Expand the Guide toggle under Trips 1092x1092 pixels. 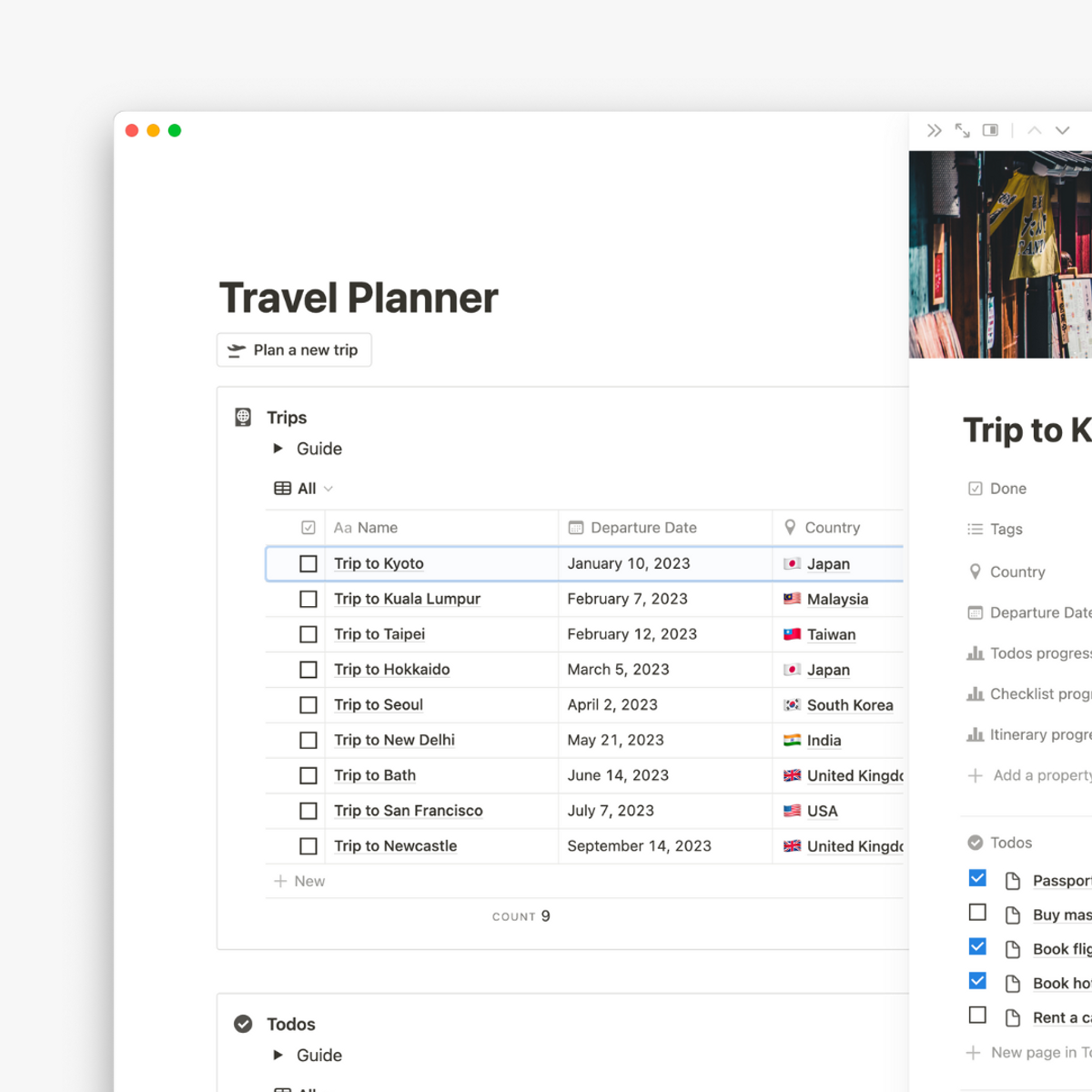[x=278, y=449]
